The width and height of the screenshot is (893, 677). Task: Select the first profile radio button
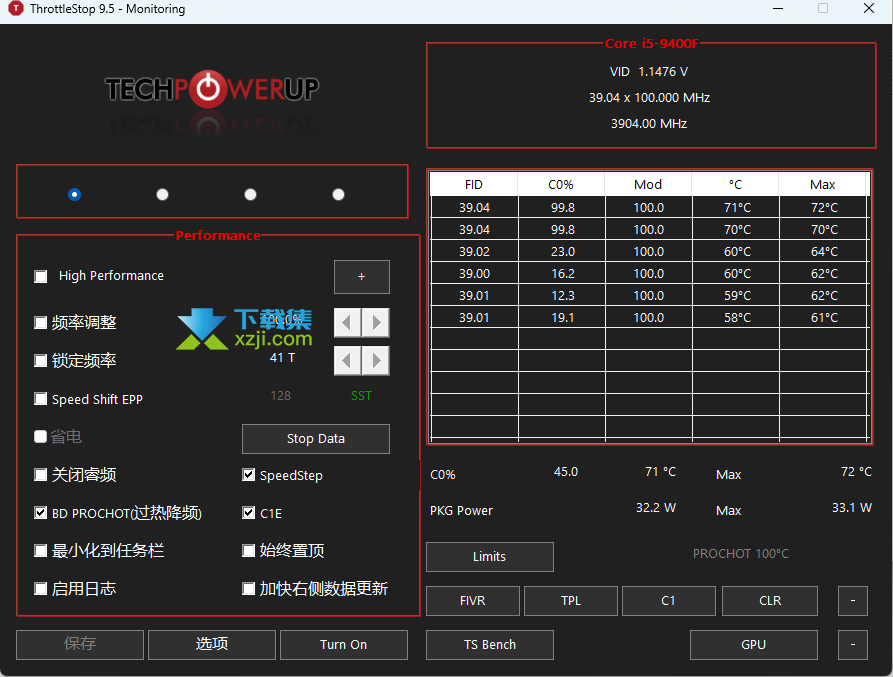(75, 195)
